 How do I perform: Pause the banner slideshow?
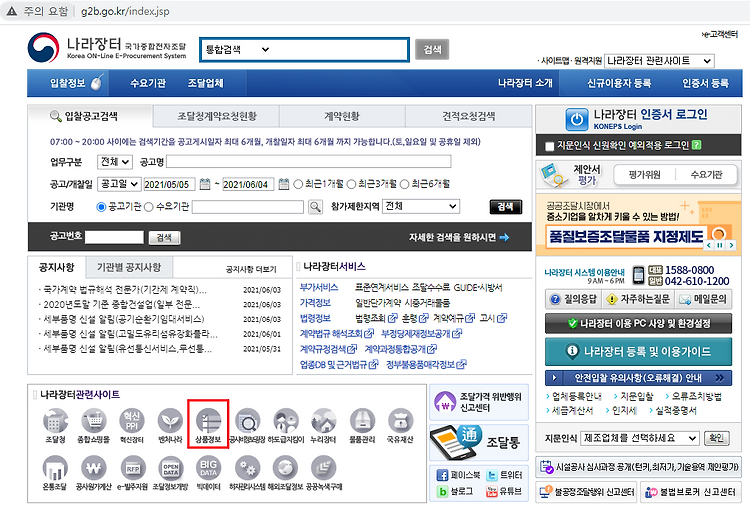tap(720, 245)
